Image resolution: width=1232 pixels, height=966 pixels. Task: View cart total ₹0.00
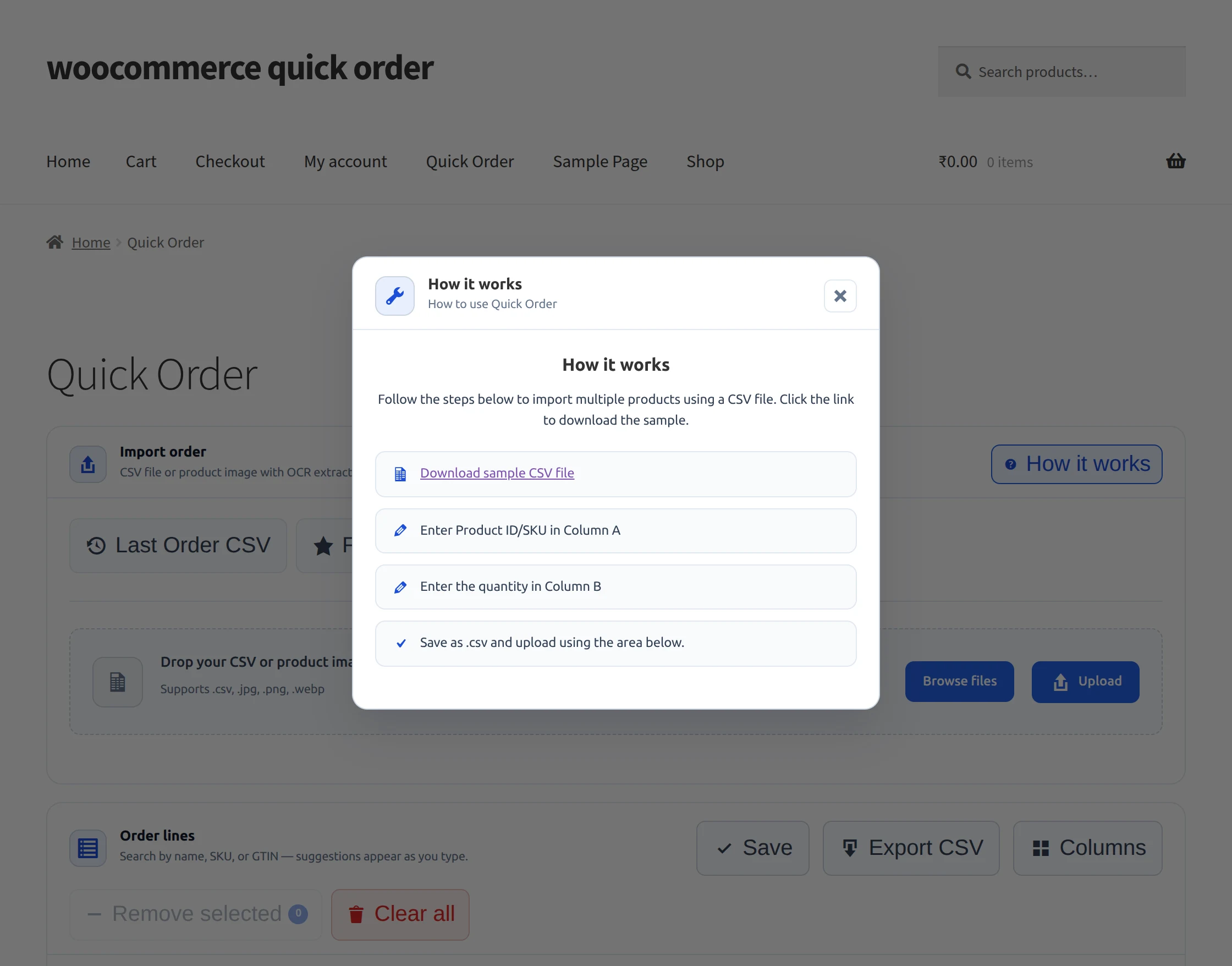coord(957,162)
